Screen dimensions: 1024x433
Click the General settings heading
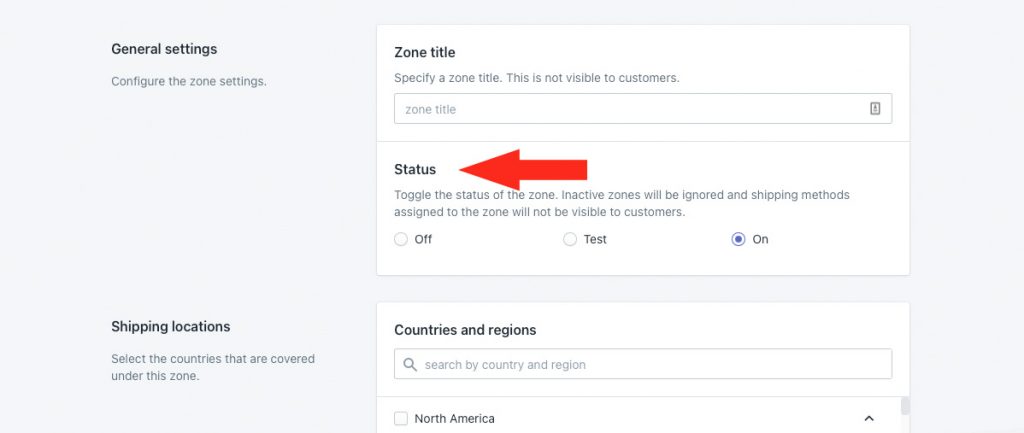164,49
